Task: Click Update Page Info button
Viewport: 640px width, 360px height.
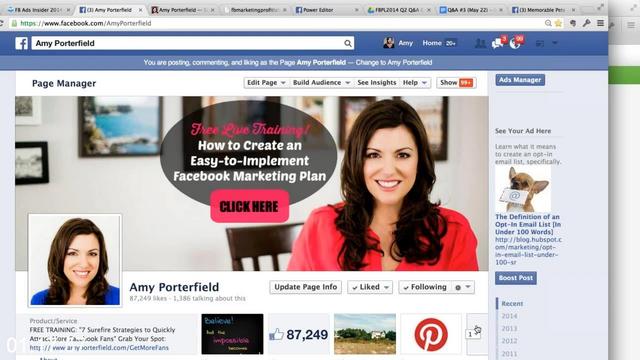Action: coord(306,287)
